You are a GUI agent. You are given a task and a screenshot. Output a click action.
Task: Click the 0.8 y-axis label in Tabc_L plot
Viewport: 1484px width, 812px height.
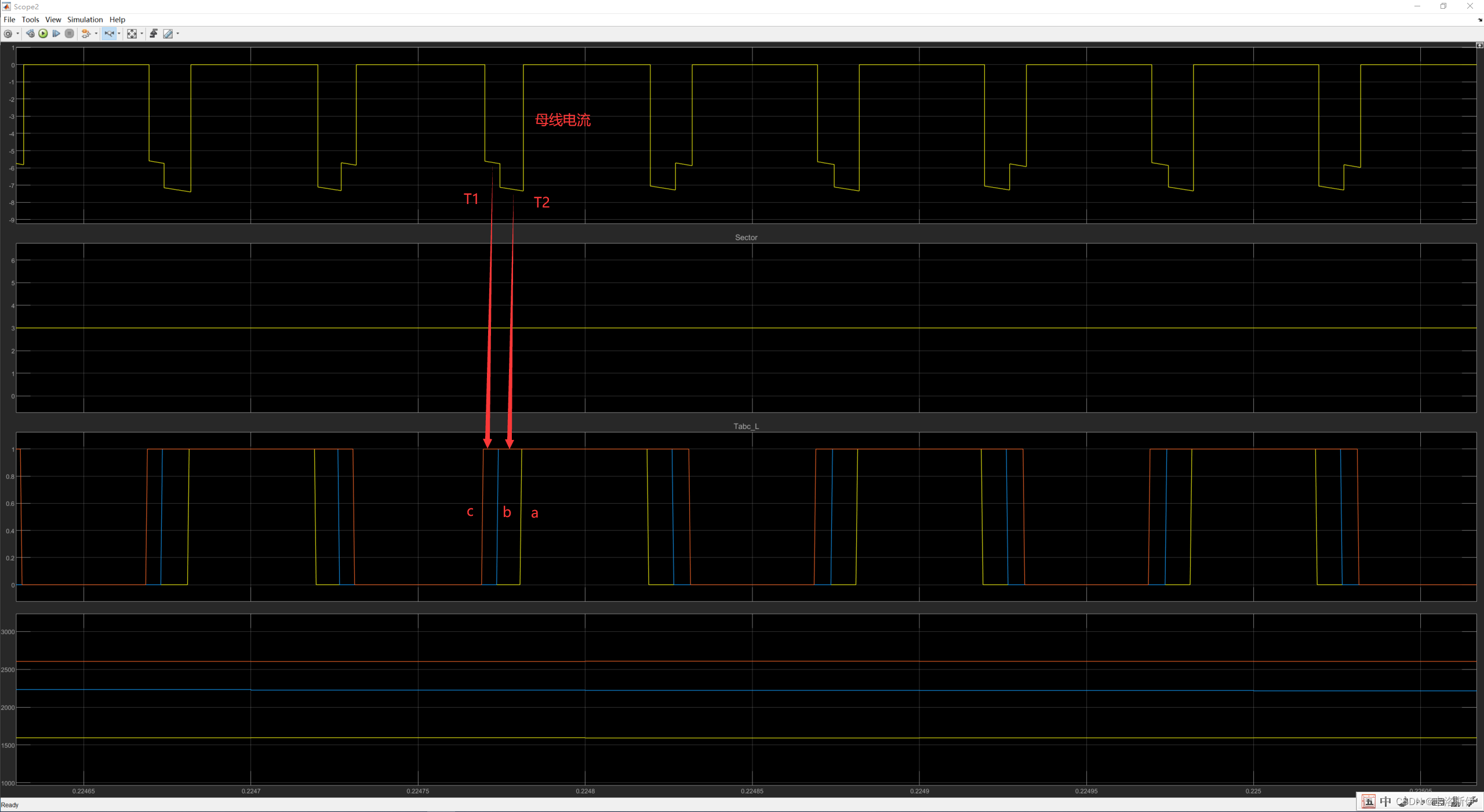pos(10,477)
